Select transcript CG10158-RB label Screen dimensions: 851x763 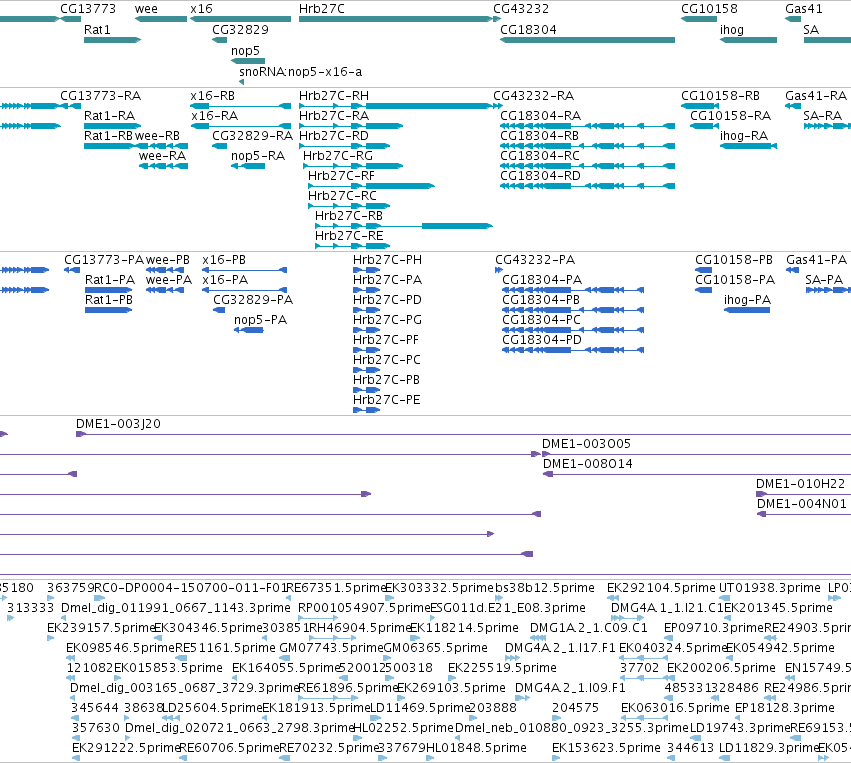(720, 96)
